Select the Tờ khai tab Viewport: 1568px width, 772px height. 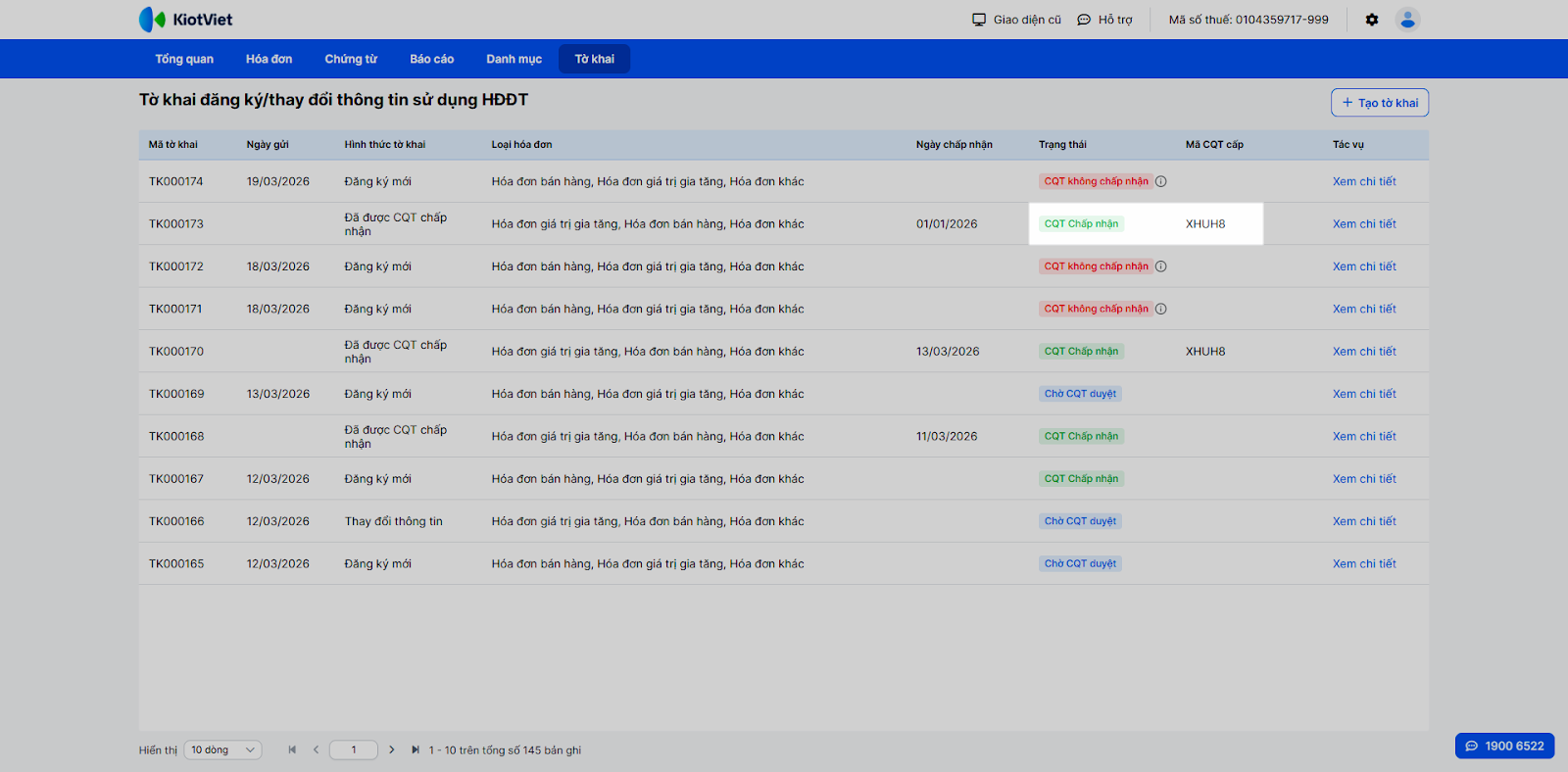tap(595, 59)
